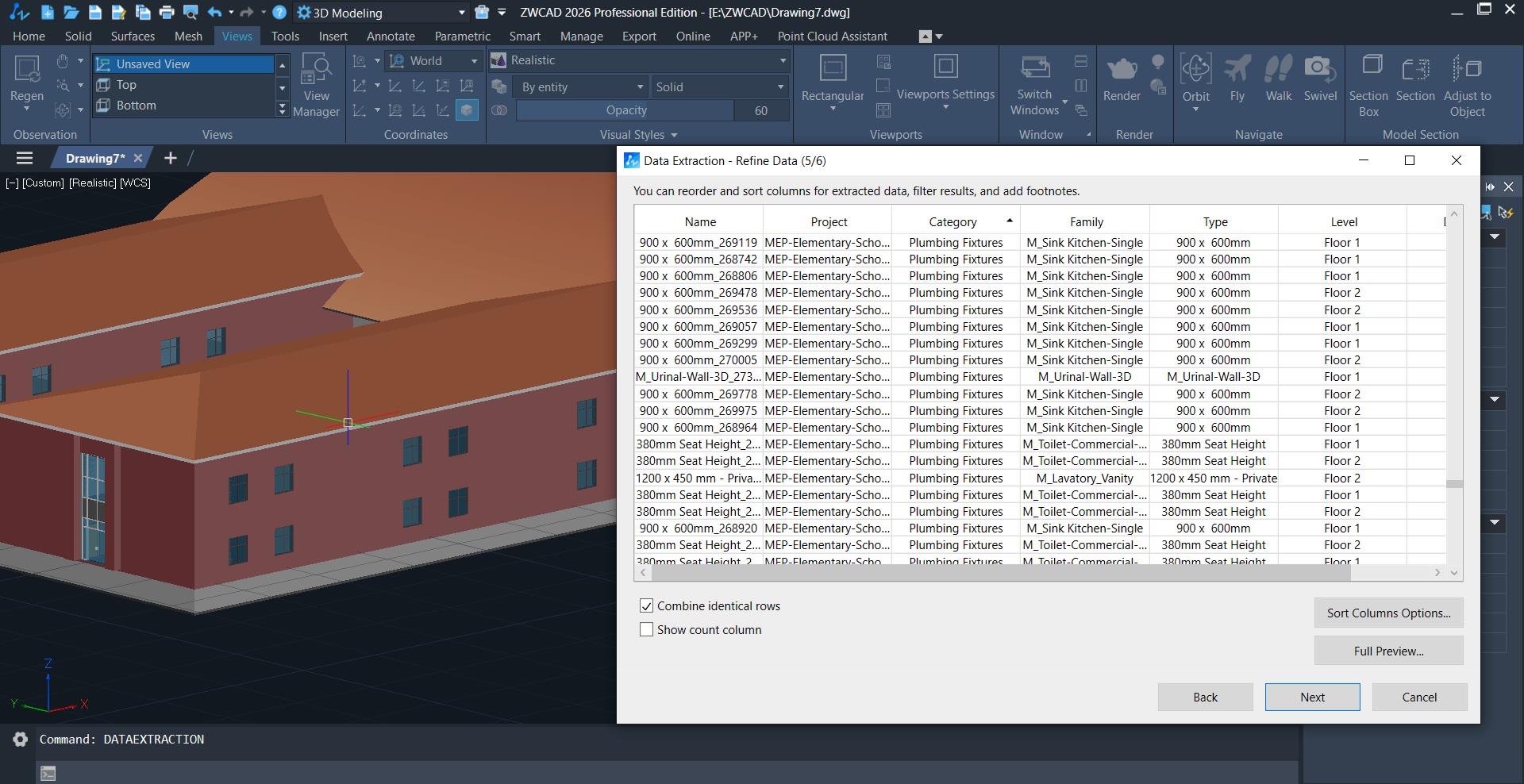Click the Opacity slider bar
Image resolution: width=1524 pixels, height=784 pixels.
[625, 110]
